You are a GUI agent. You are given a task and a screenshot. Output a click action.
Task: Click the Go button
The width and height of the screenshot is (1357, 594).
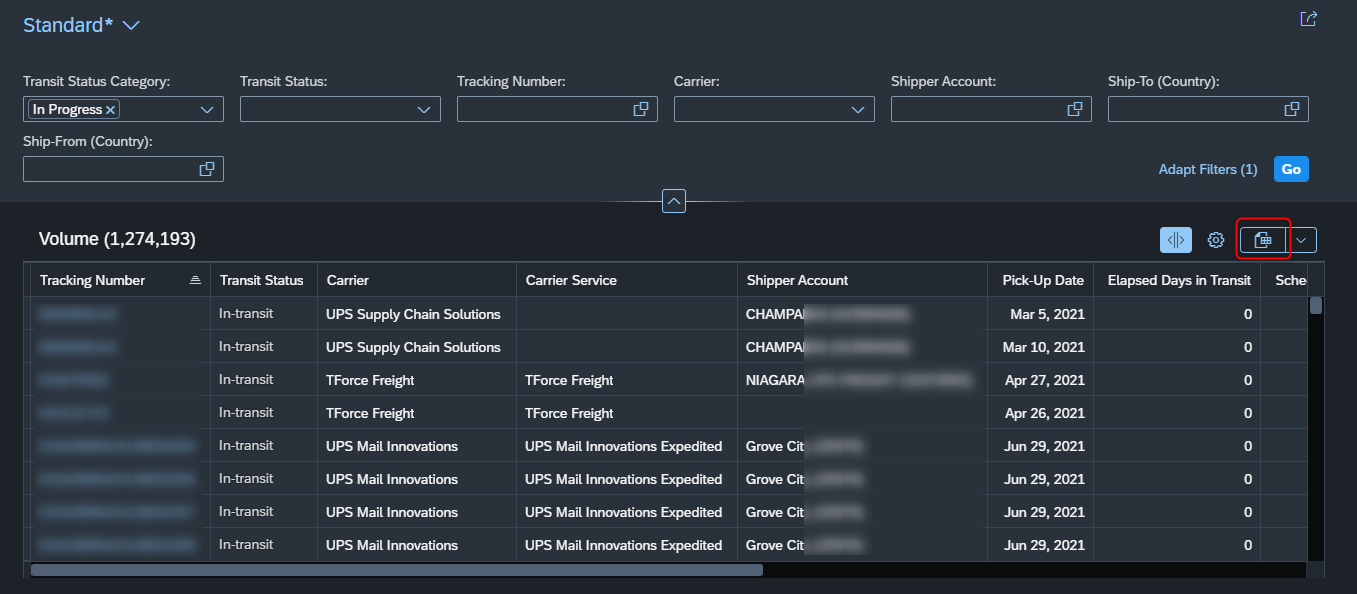coord(1291,169)
